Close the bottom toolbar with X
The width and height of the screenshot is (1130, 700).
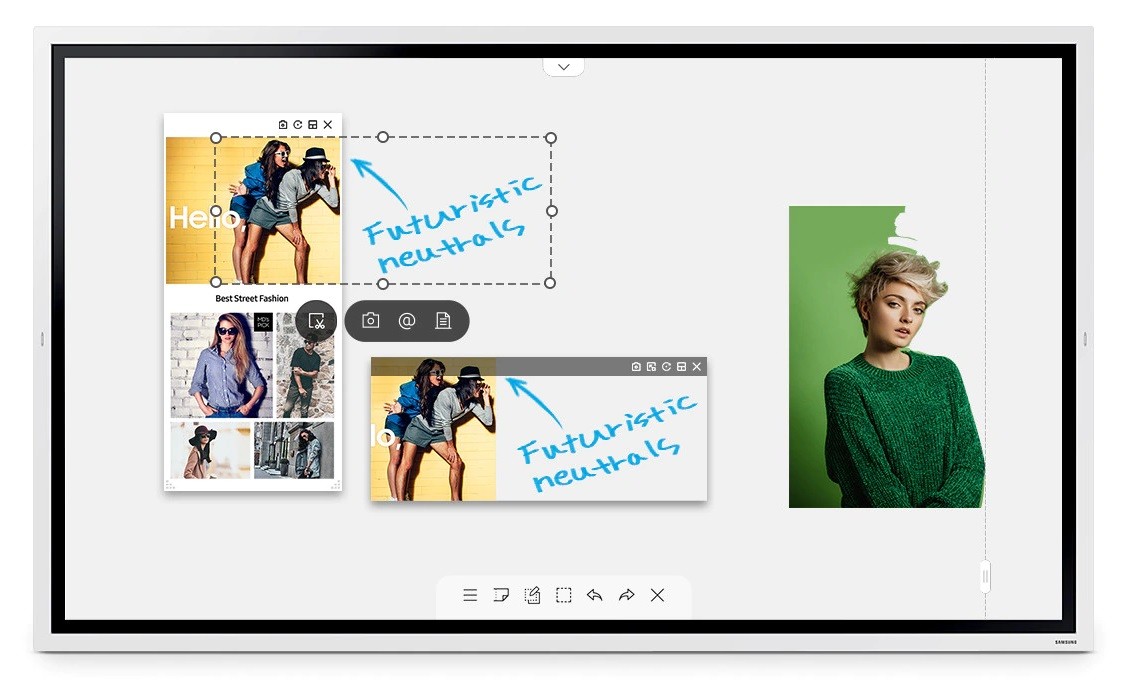tap(657, 595)
